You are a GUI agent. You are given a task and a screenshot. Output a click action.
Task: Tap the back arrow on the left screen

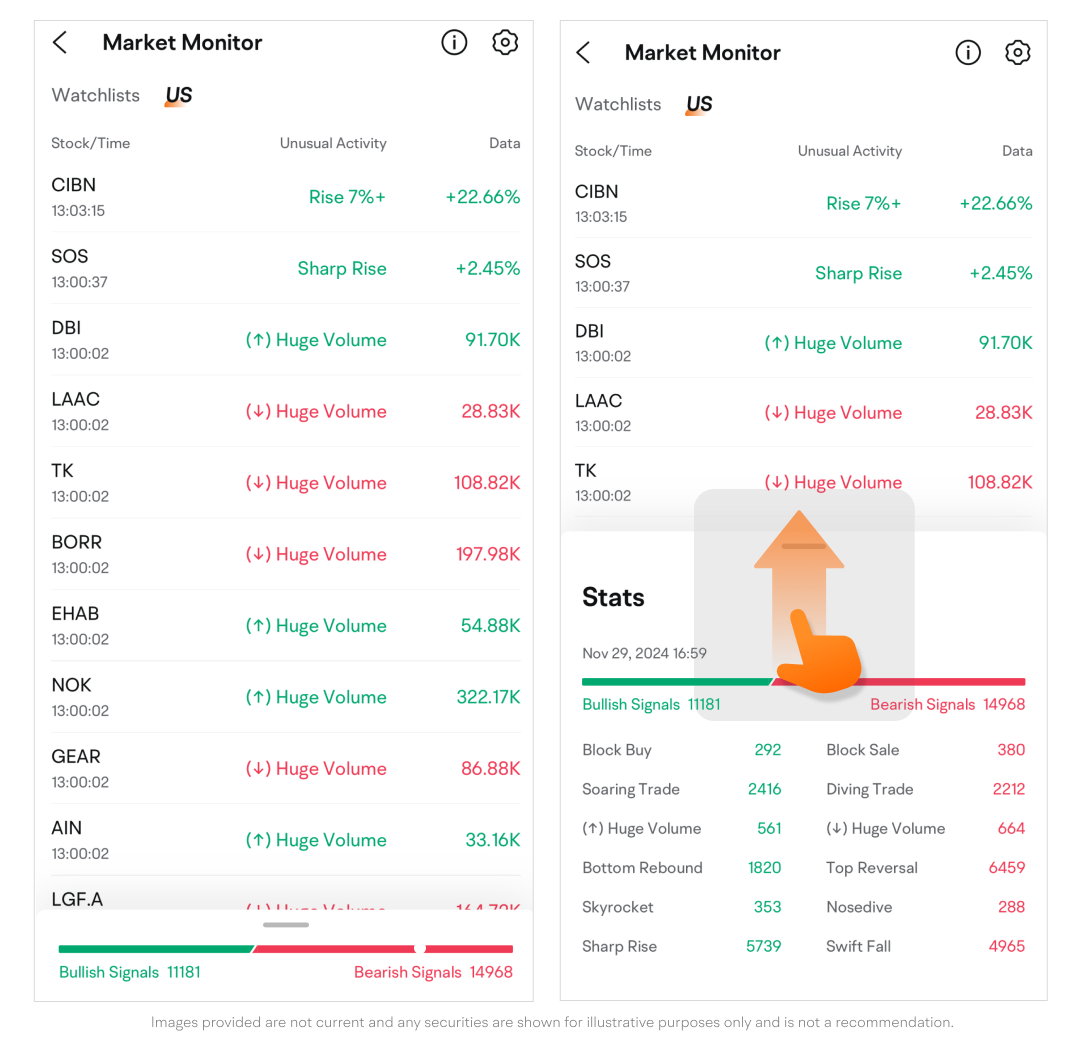60,43
